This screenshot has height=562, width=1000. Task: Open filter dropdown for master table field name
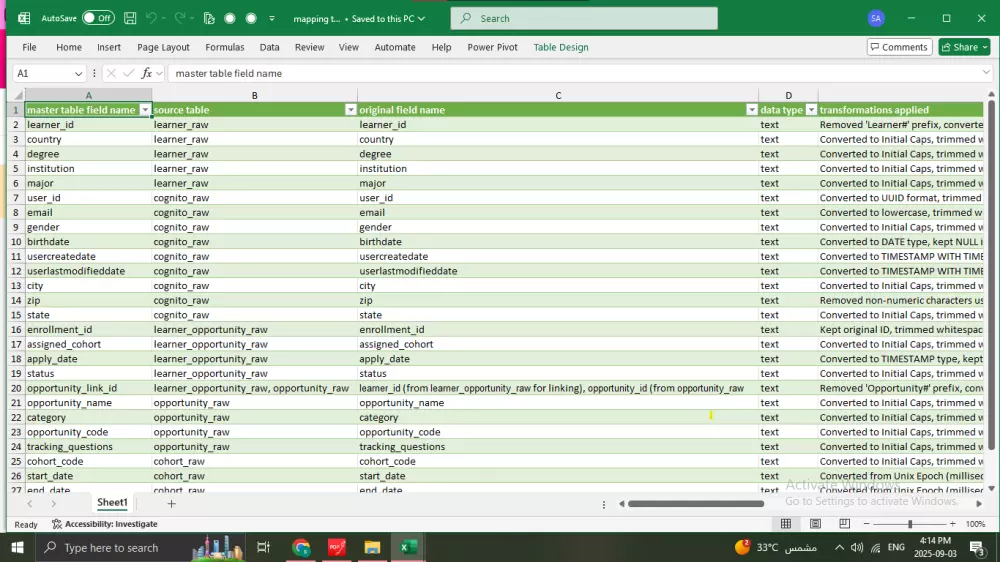click(x=145, y=110)
